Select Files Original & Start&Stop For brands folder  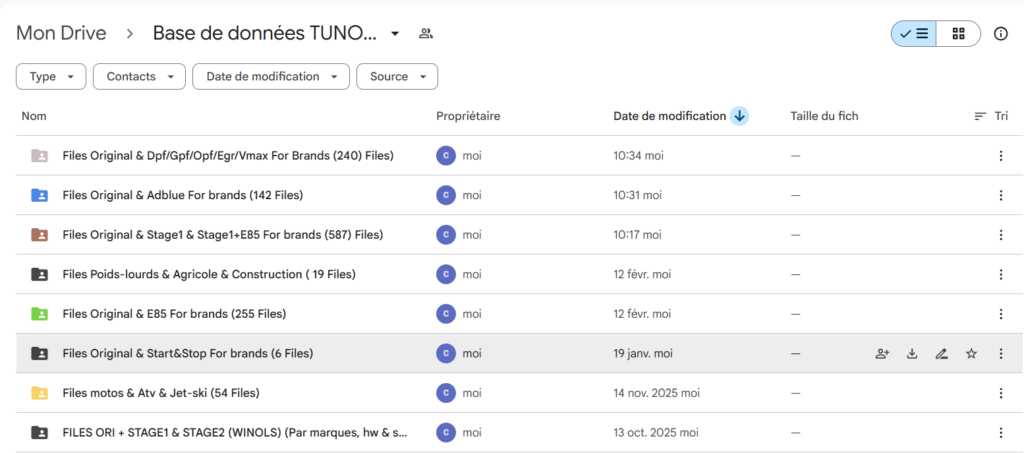click(x=188, y=354)
